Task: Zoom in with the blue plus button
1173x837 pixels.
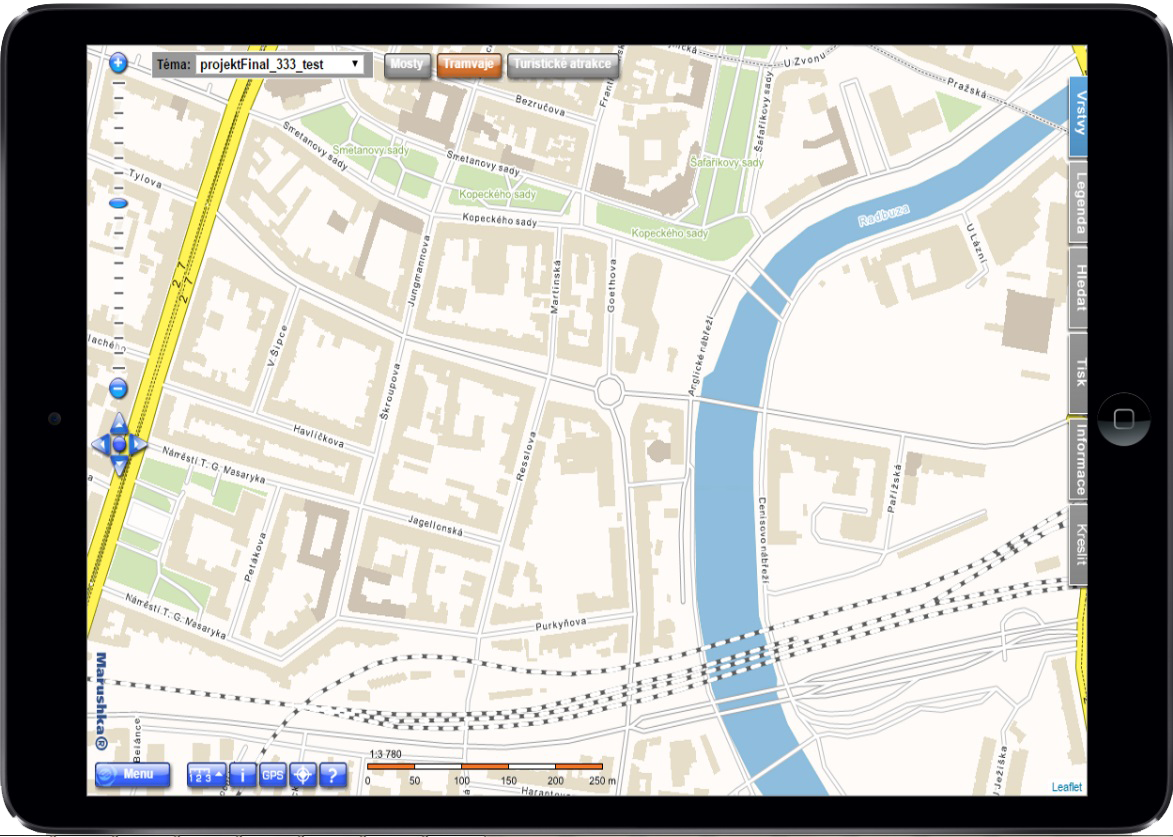Action: 117,63
